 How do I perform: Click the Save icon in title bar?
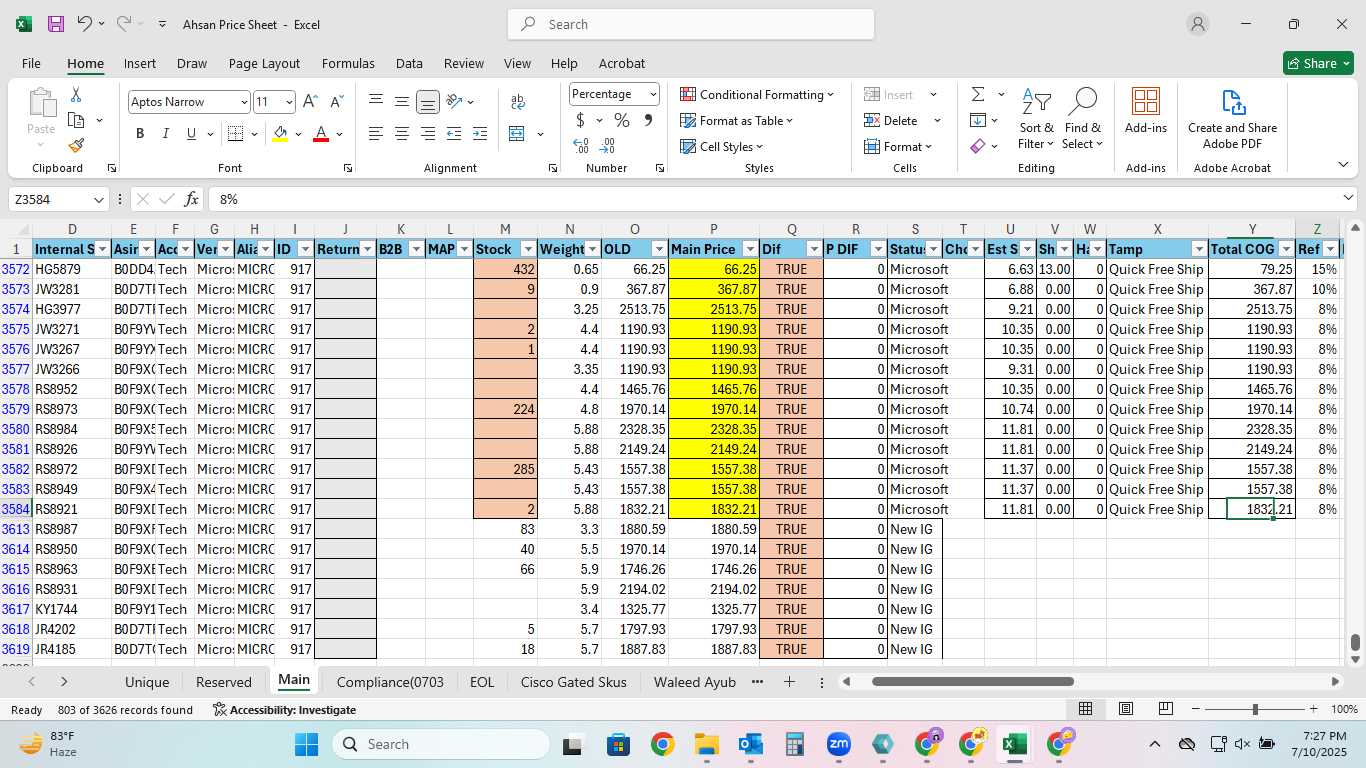coord(56,24)
